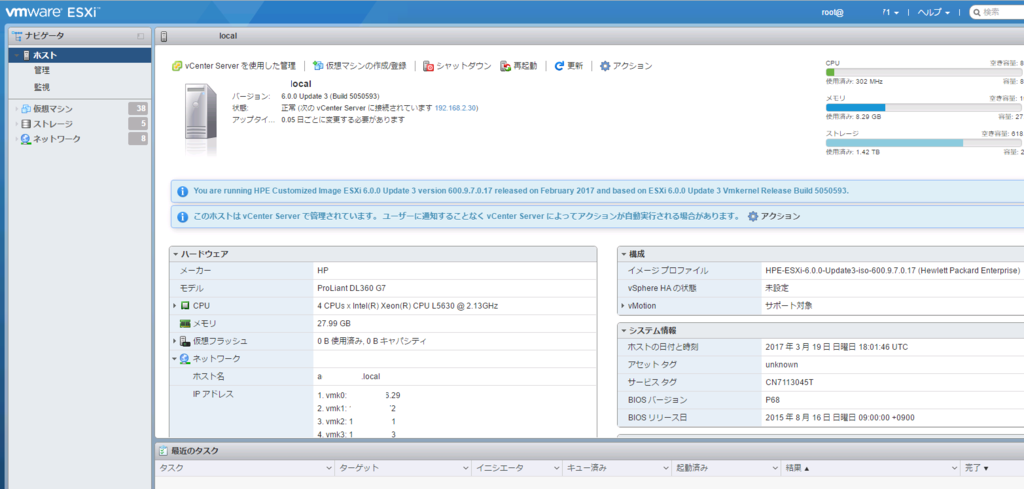1024x489 pixels.
Task: Expand the 仮想マシン tree node arrow
Action: coord(16,109)
